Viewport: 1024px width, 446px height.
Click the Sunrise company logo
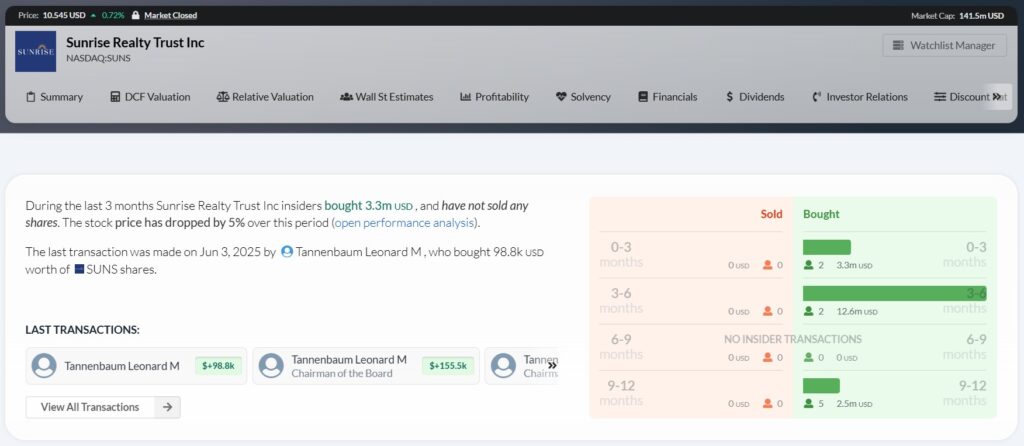tap(35, 51)
